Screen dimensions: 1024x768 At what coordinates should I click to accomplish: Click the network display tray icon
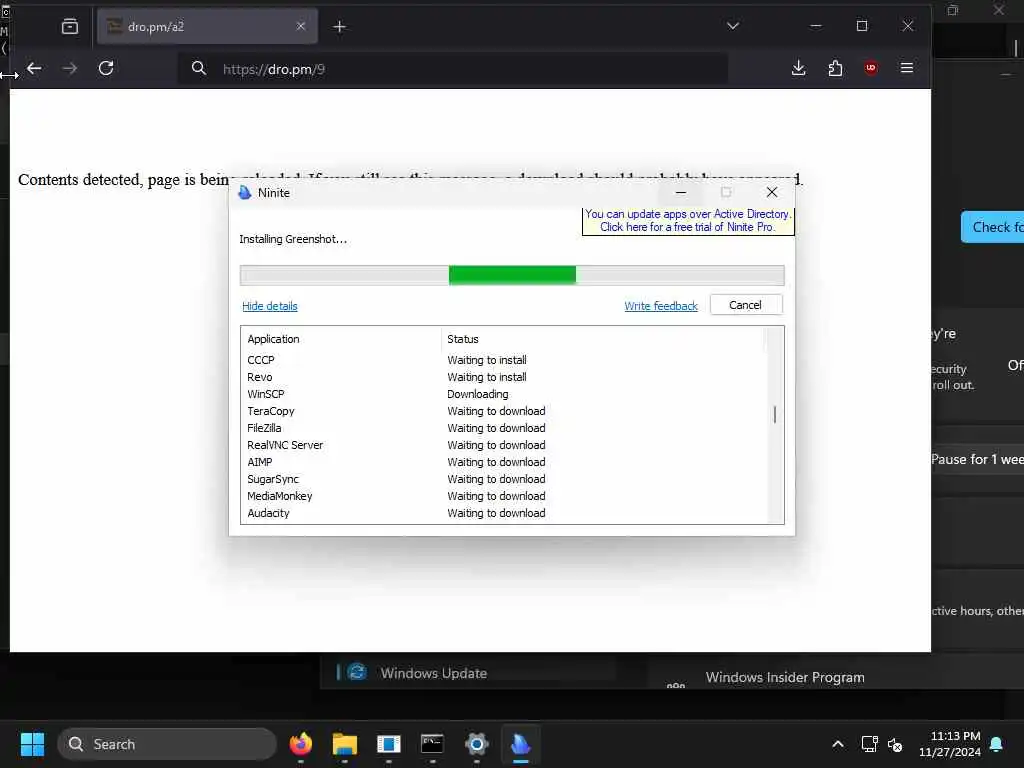869,744
